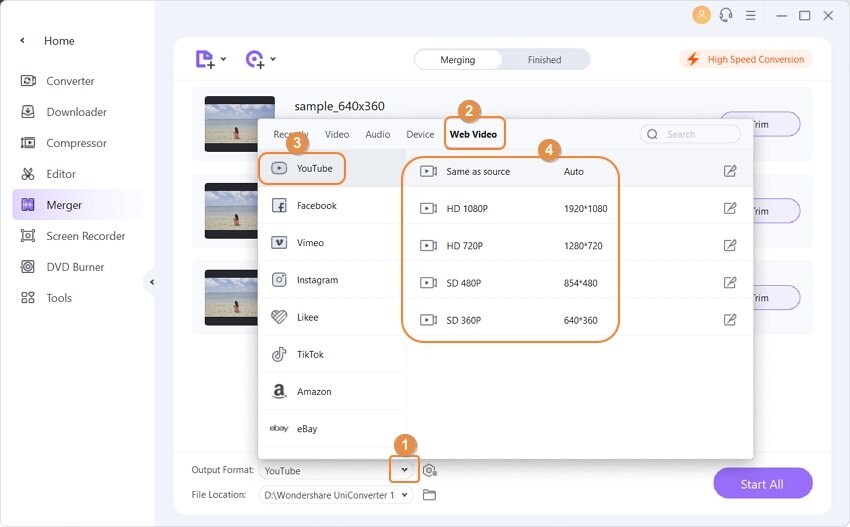This screenshot has width=850, height=527.
Task: Edit the SD 480P preset
Action: pos(730,282)
